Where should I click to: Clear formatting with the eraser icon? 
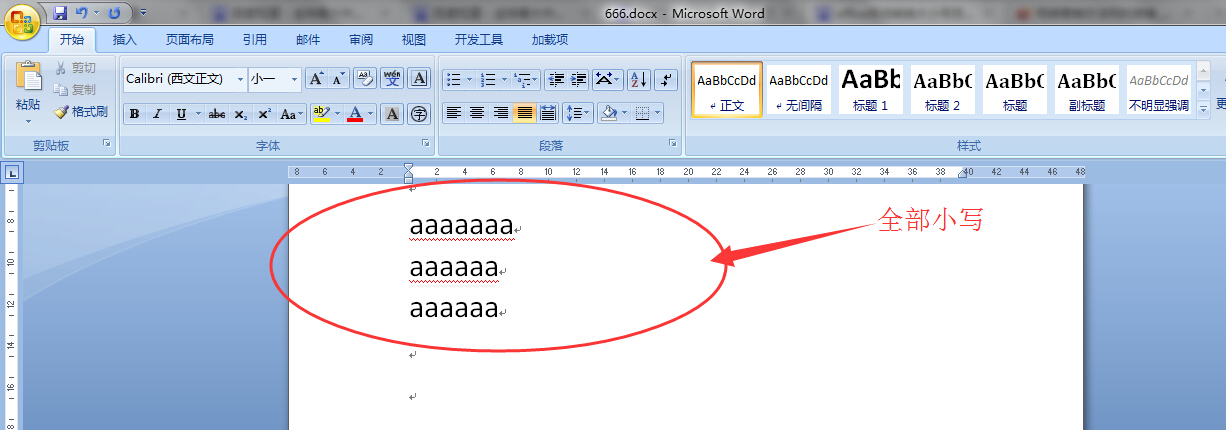[x=365, y=79]
